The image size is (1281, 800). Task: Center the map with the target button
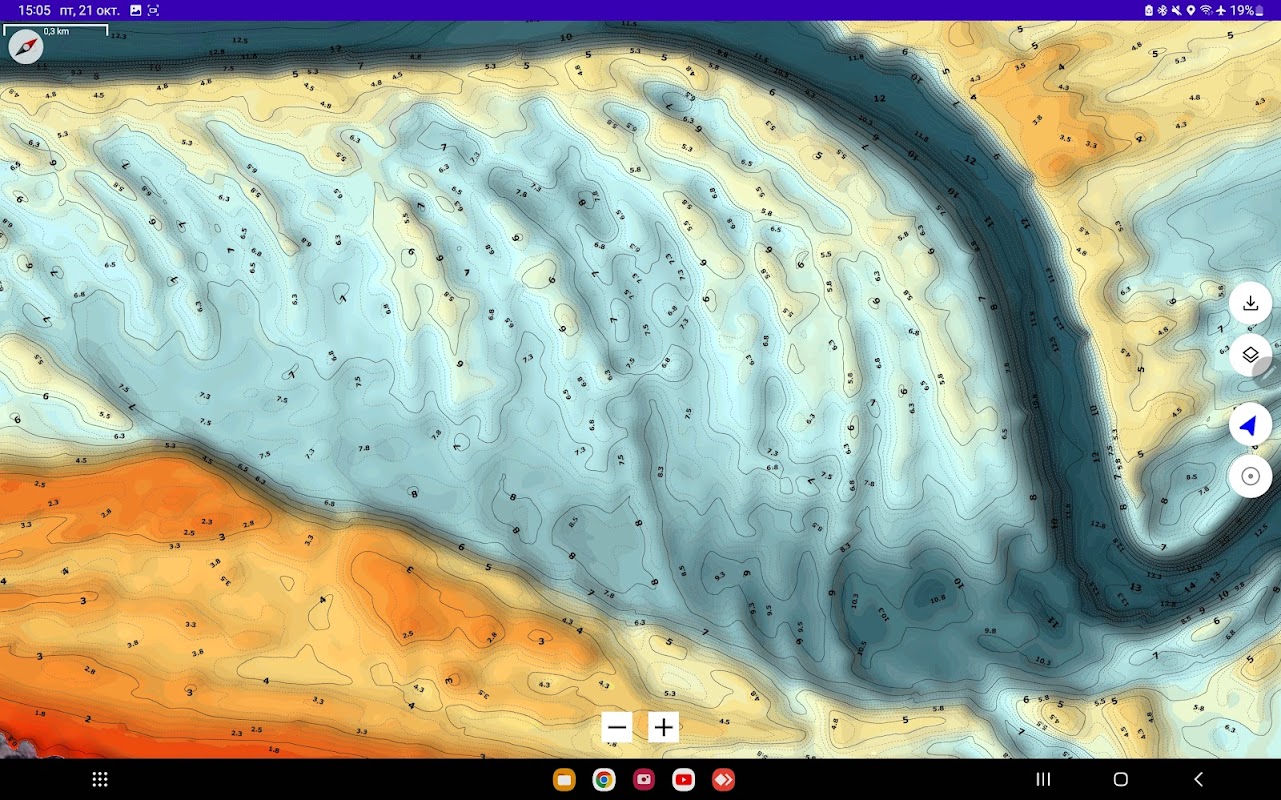coord(1250,476)
